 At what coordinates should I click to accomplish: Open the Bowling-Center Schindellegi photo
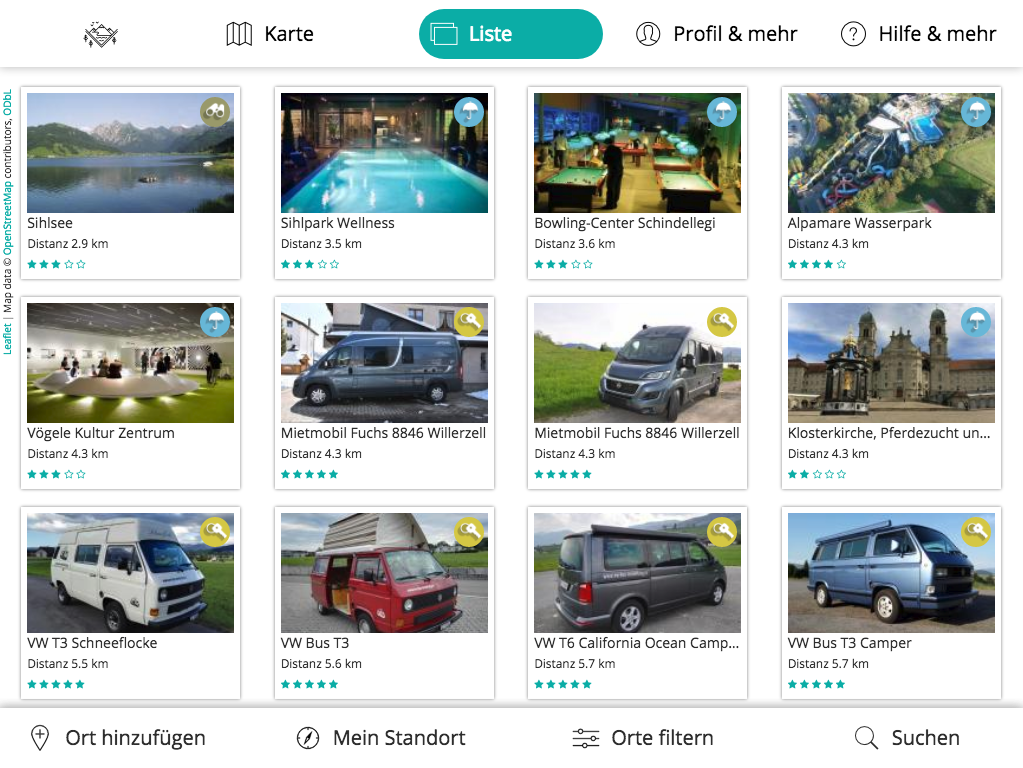coord(637,153)
